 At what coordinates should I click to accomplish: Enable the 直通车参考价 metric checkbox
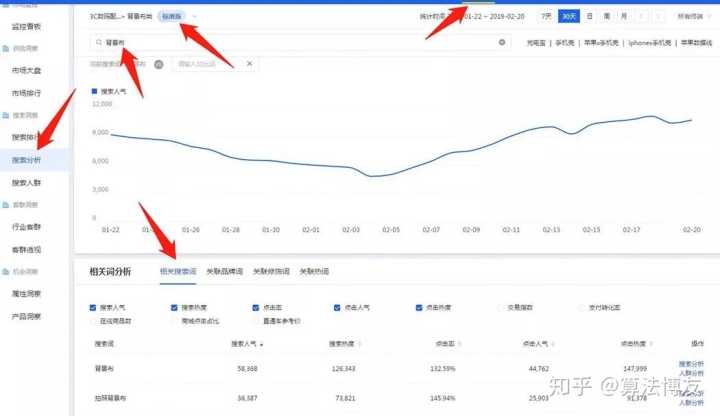pos(256,321)
